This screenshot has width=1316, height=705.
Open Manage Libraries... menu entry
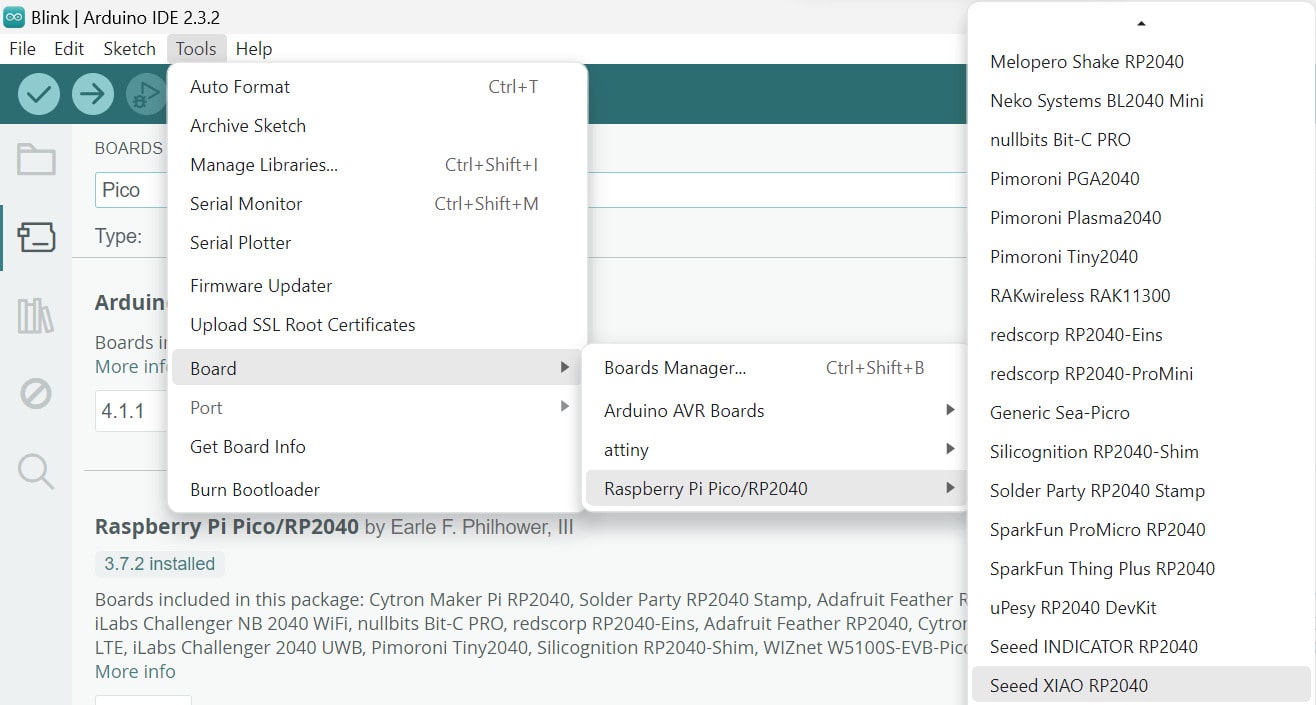click(377, 165)
